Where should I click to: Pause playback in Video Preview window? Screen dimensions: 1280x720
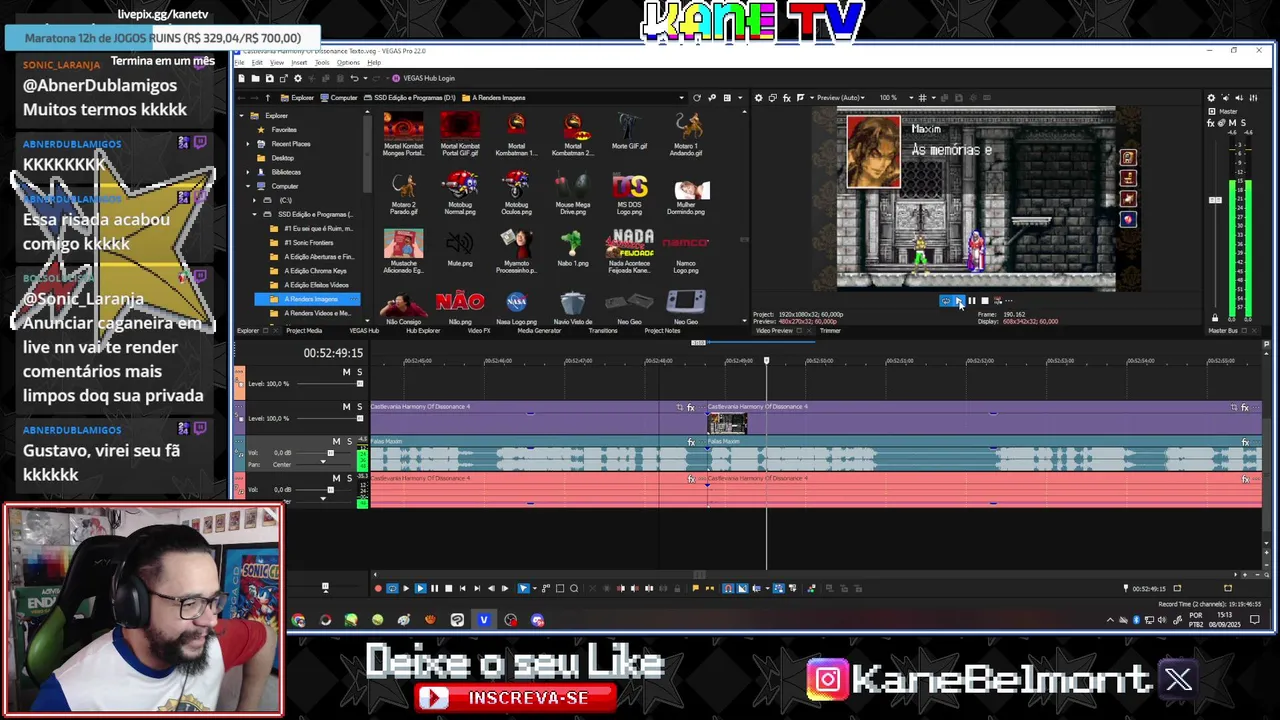971,300
